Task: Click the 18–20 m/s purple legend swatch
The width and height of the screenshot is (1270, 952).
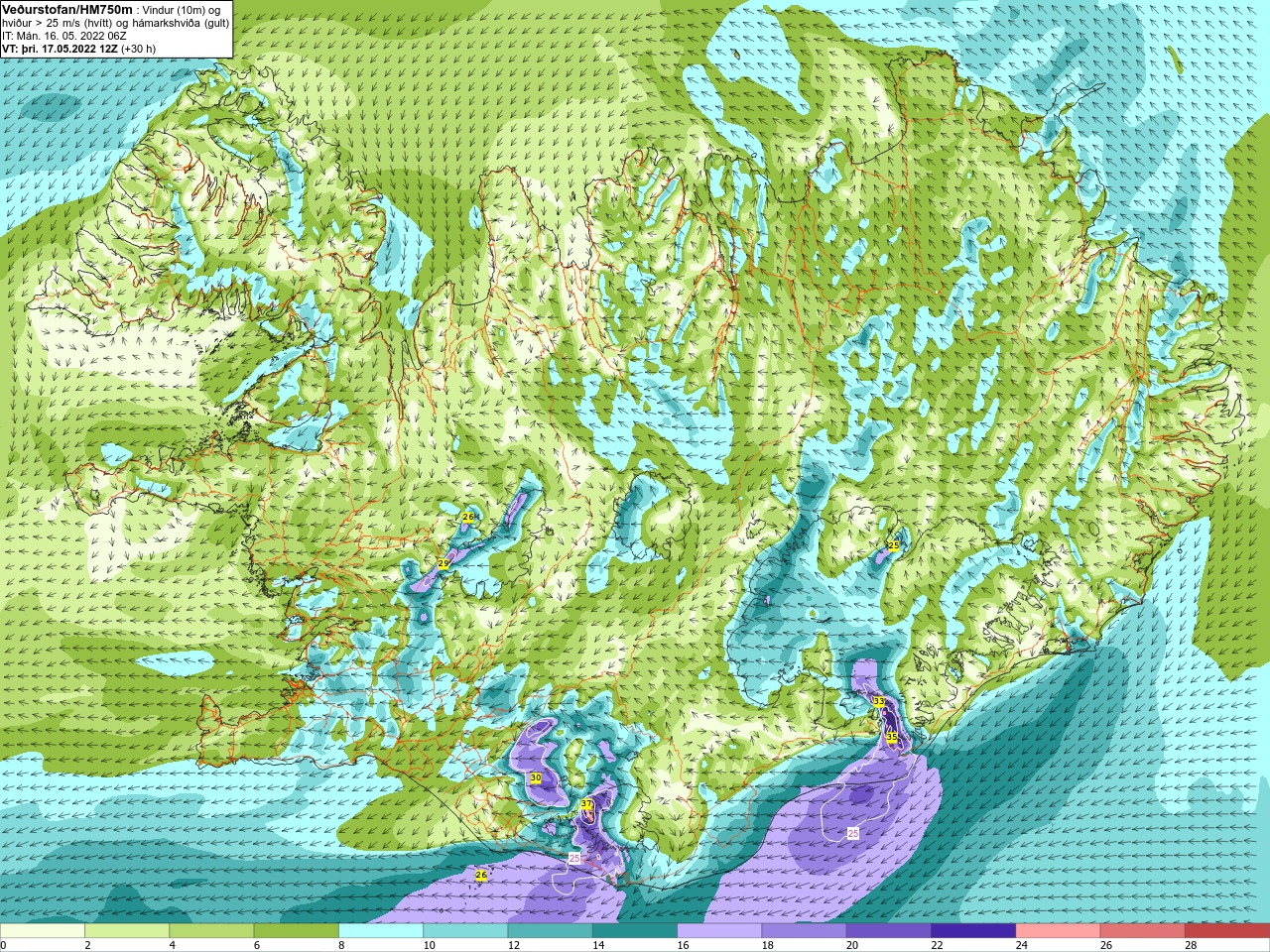Action: point(804,931)
